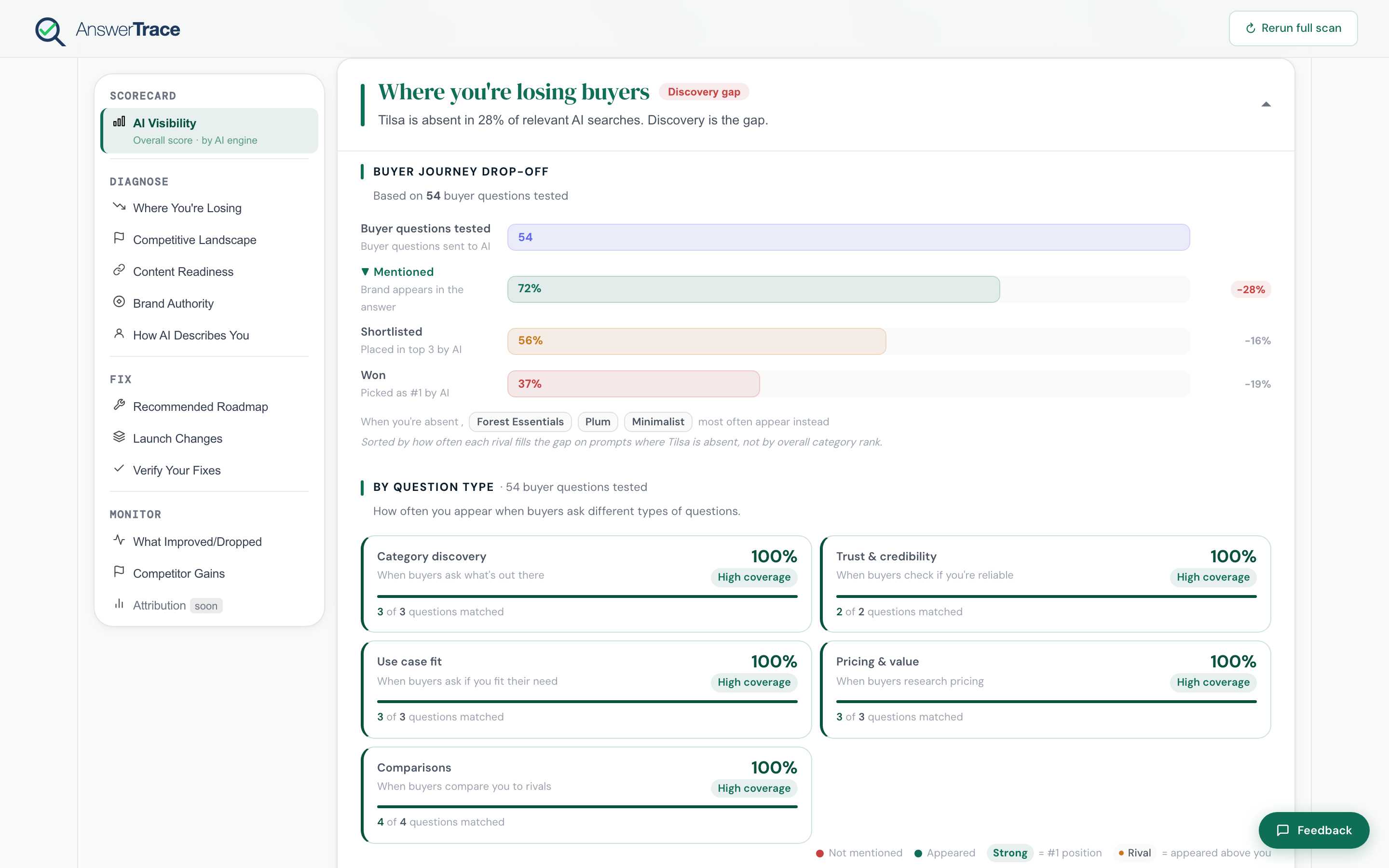
Task: Open How AI Describes You
Action: pyautogui.click(x=209, y=335)
